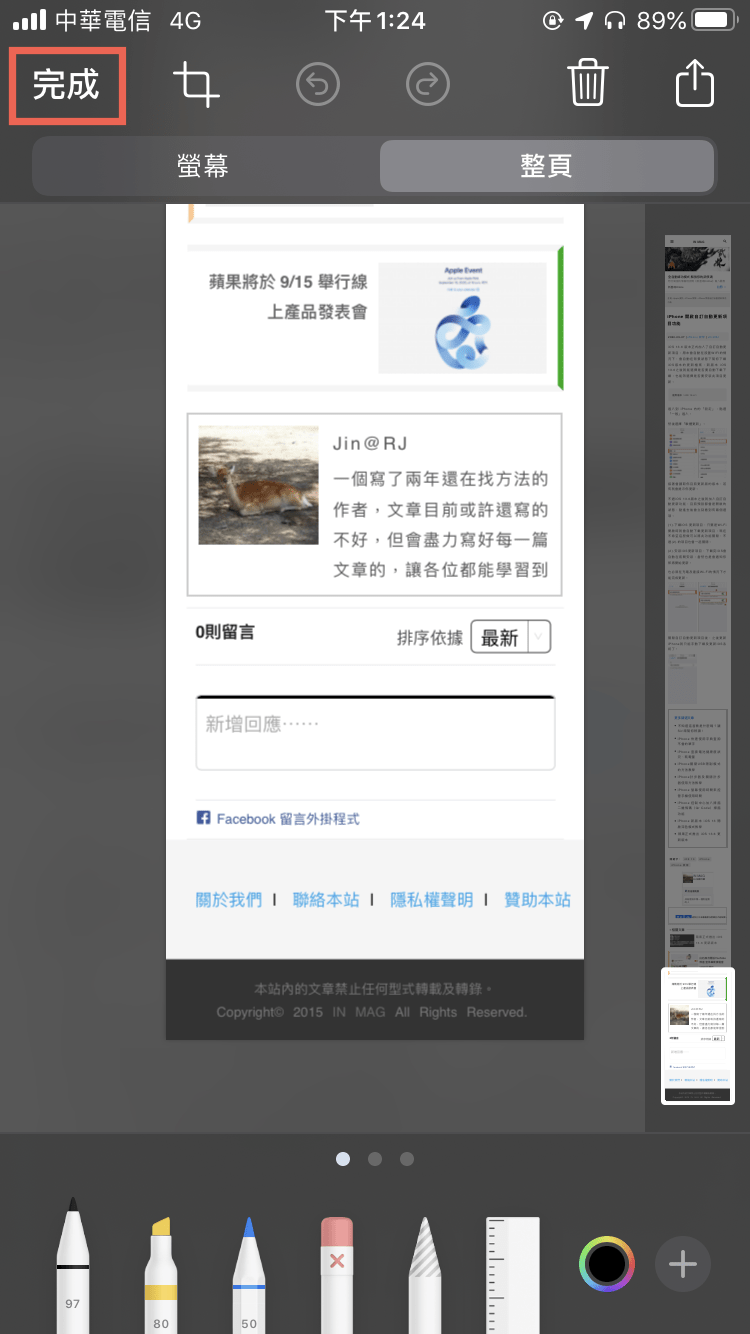Click the 新增回應 comment field
Screen dimensions: 750x1334
click(x=375, y=733)
